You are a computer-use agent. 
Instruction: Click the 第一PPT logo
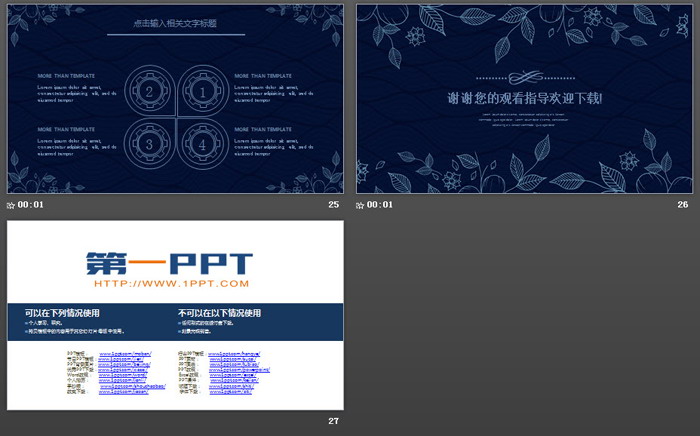pyautogui.click(x=169, y=263)
